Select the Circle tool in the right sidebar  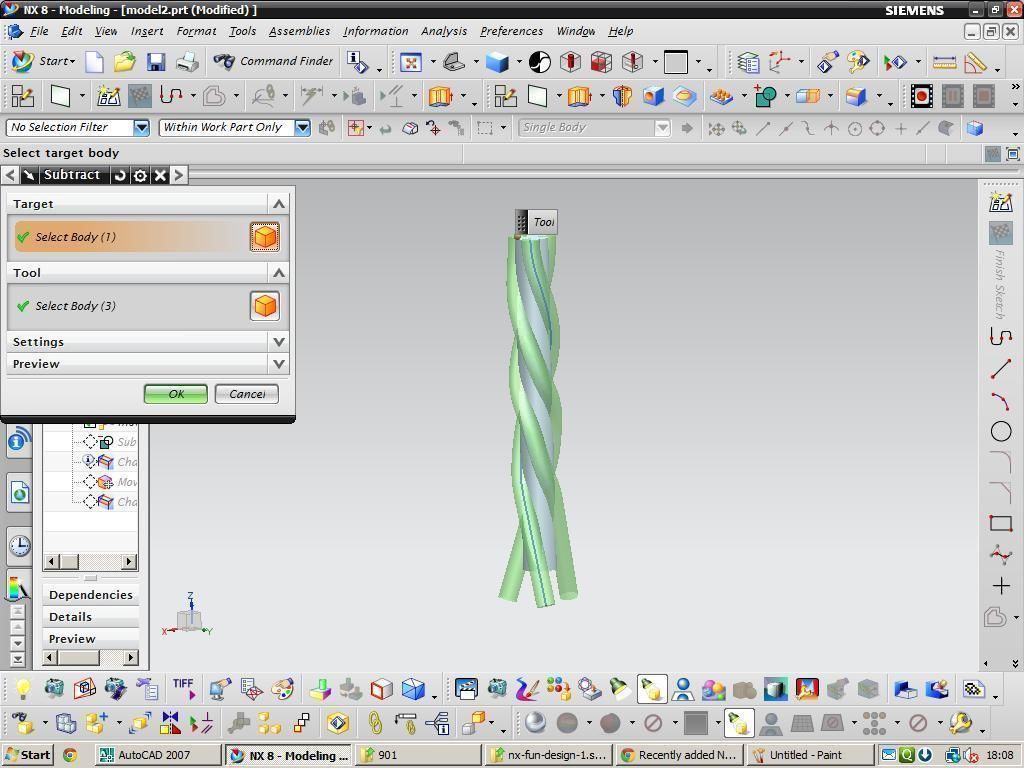[x=1001, y=431]
